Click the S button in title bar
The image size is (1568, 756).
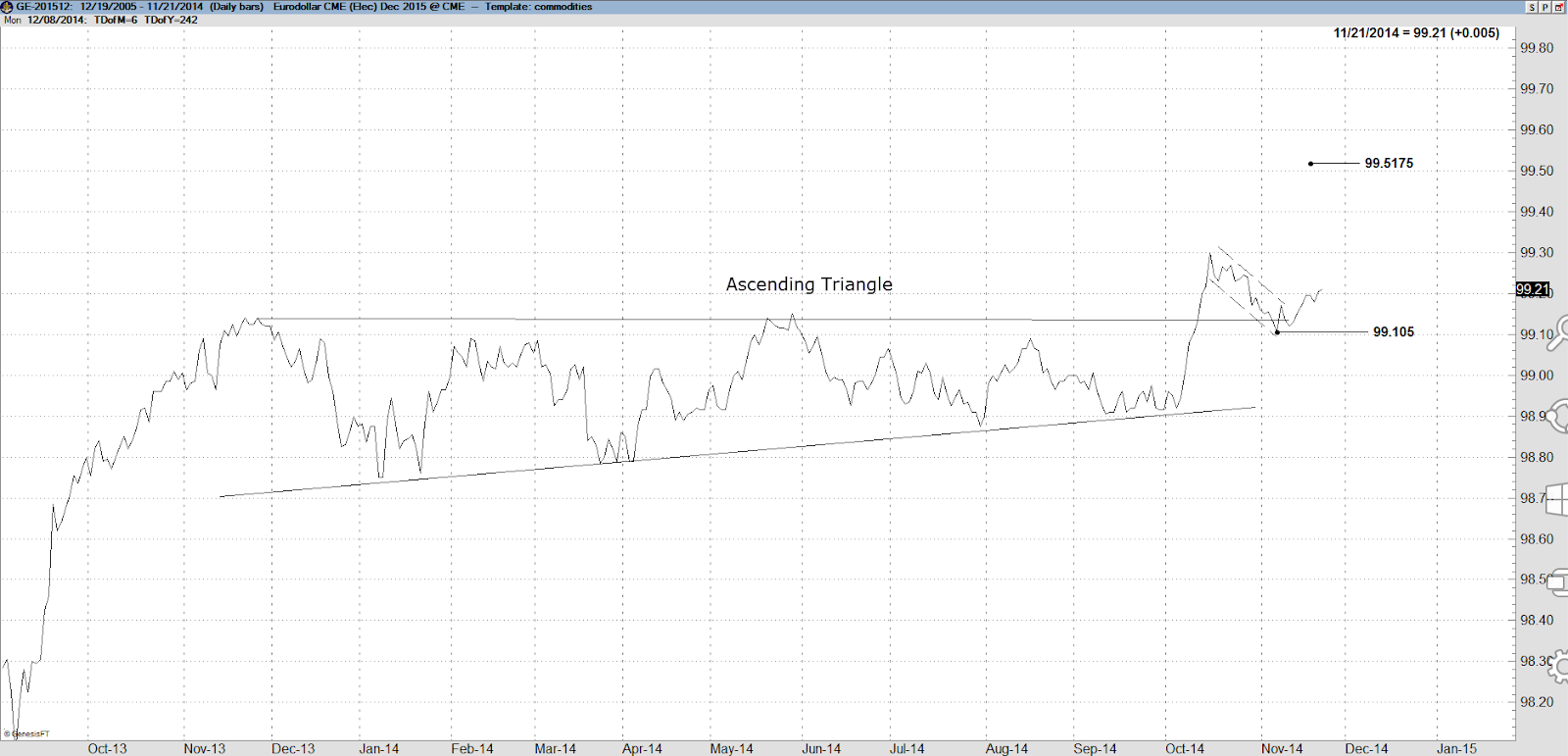pos(1532,7)
